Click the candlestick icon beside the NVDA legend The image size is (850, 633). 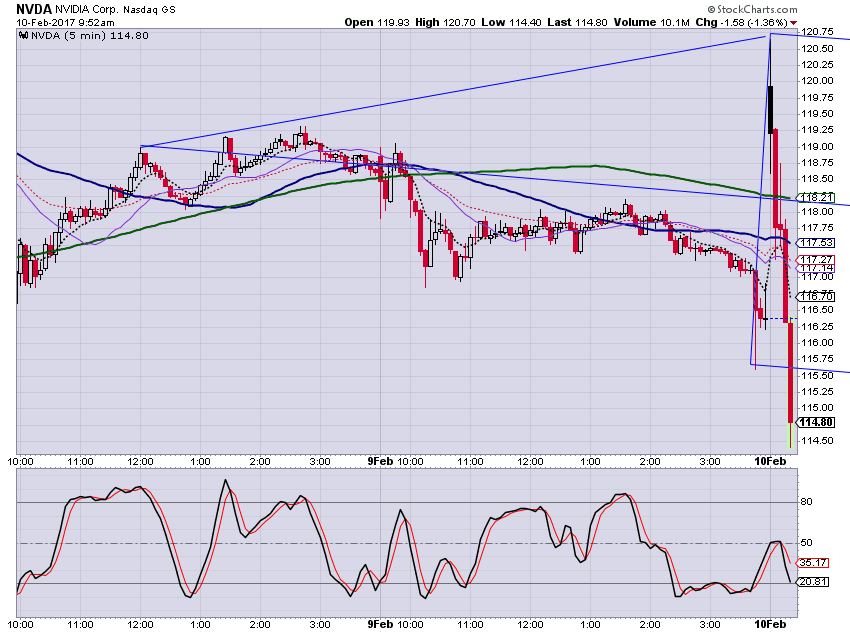(x=23, y=36)
